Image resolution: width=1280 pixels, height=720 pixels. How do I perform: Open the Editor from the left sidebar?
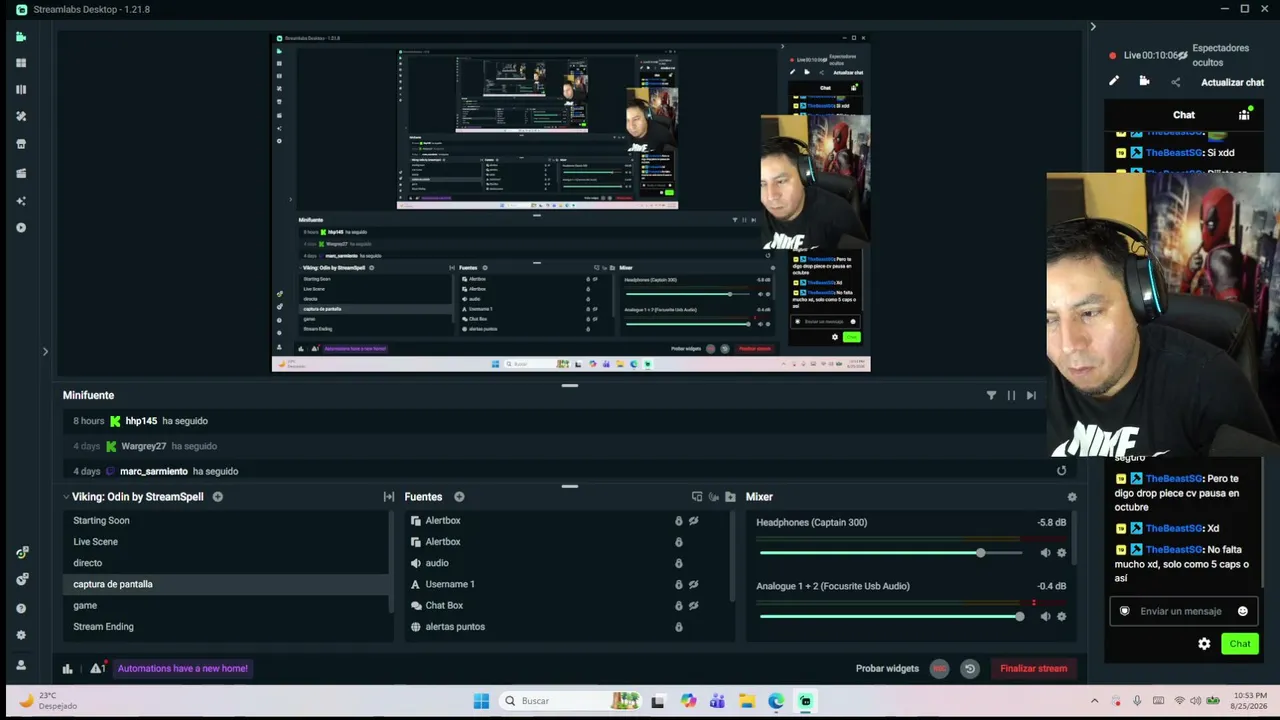[x=21, y=37]
